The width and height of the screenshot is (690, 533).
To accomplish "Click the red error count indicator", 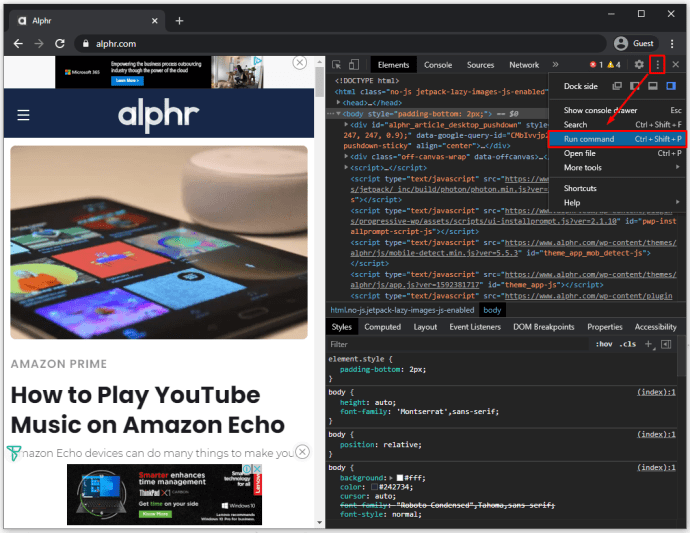I will (596, 65).
